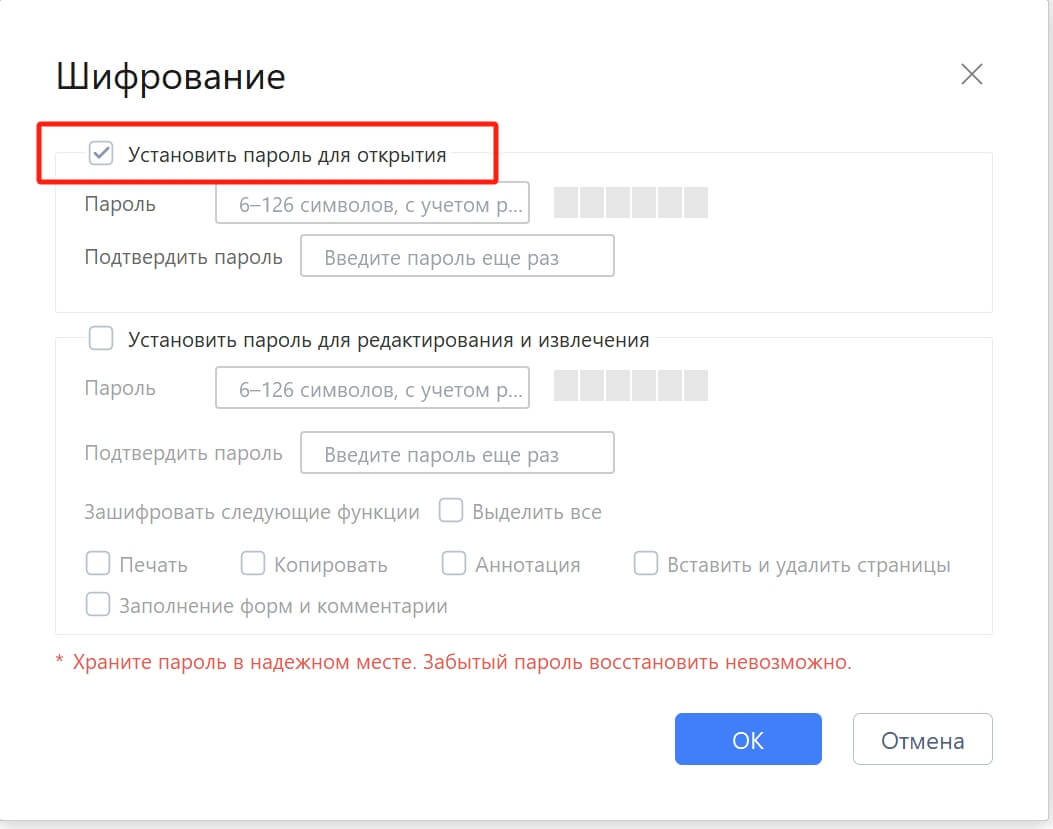Disable 'Установить пароль для открытия' checkbox
Image resolution: width=1053 pixels, height=829 pixels.
click(x=100, y=154)
